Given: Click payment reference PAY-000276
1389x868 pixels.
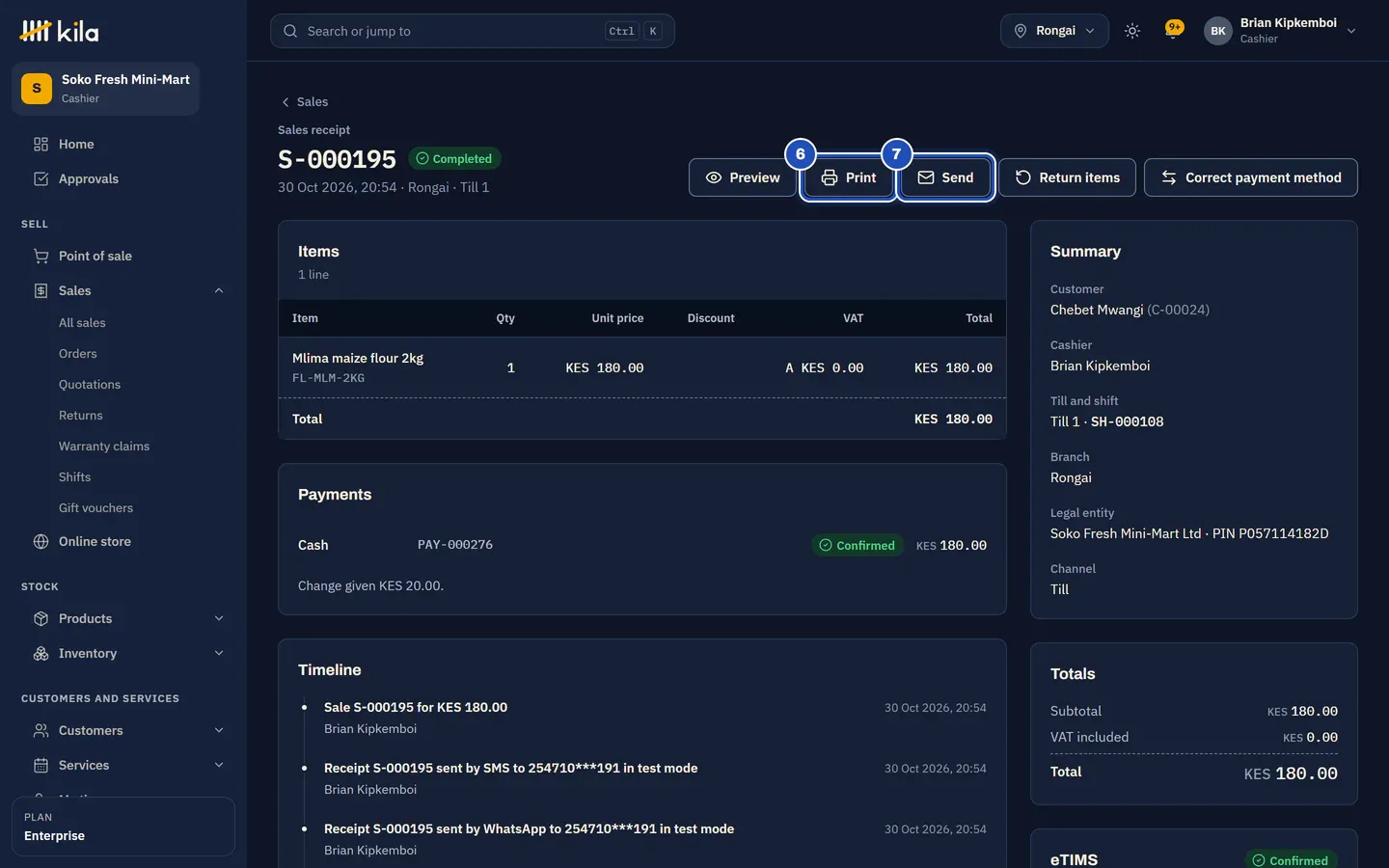Looking at the screenshot, I should [x=455, y=545].
